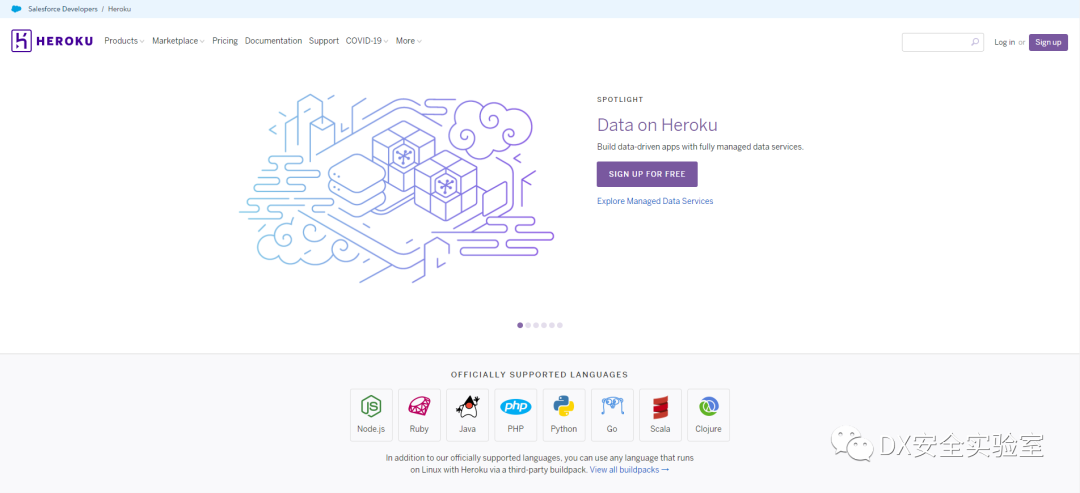Expand the Products dropdown menu

click(x=124, y=41)
